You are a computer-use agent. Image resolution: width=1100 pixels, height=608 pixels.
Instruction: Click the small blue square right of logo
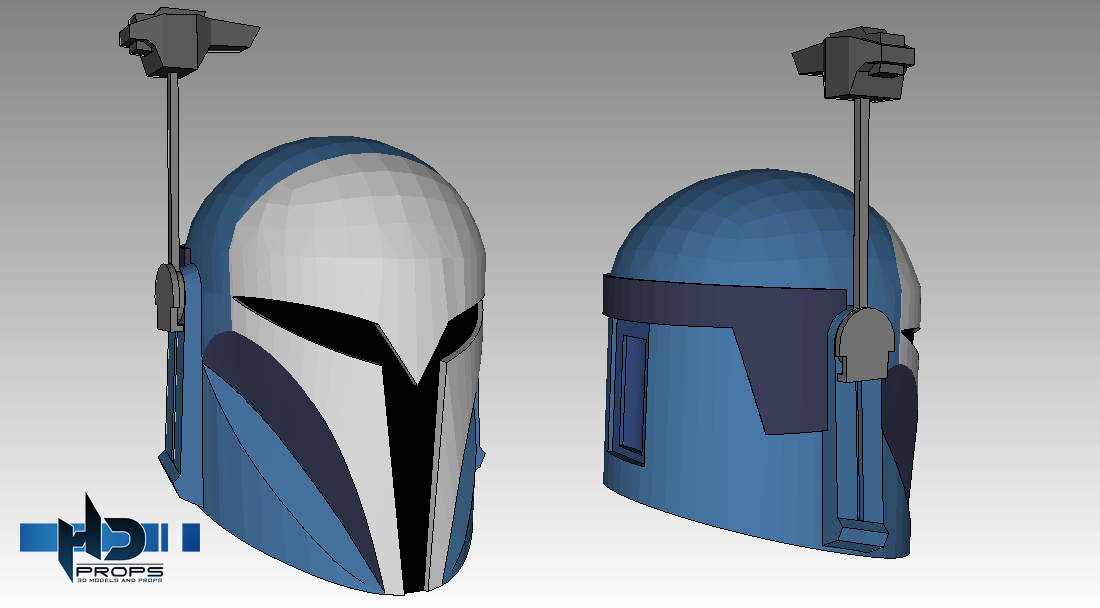pos(191,537)
